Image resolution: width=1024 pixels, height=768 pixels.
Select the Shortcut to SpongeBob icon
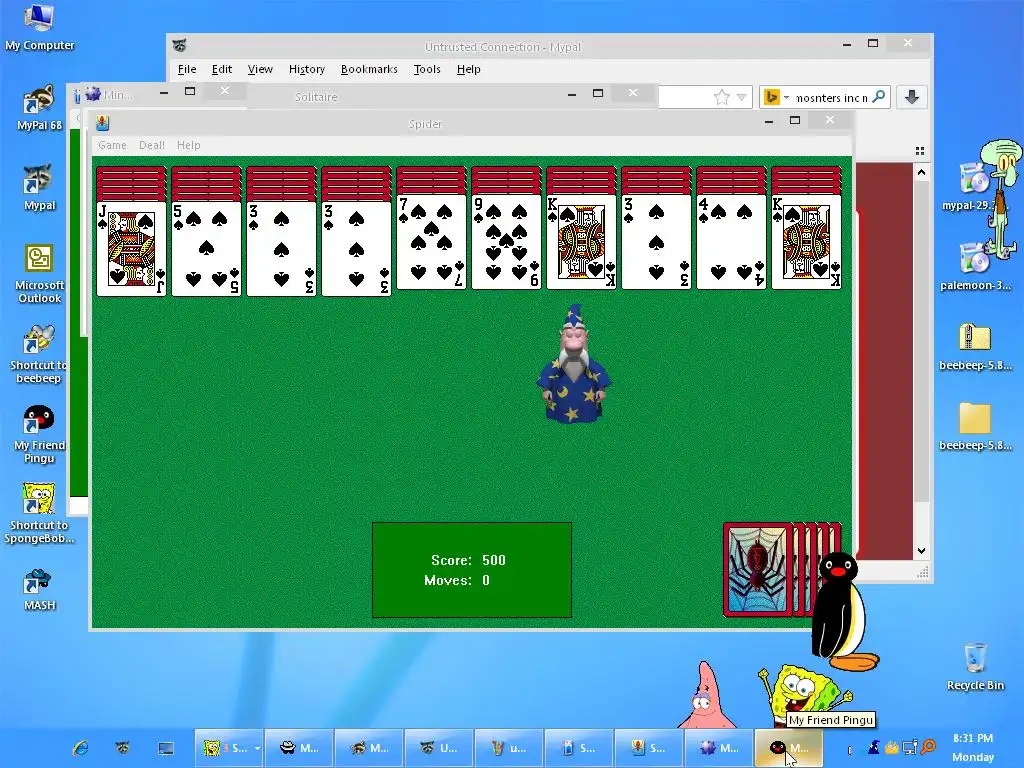(39, 513)
